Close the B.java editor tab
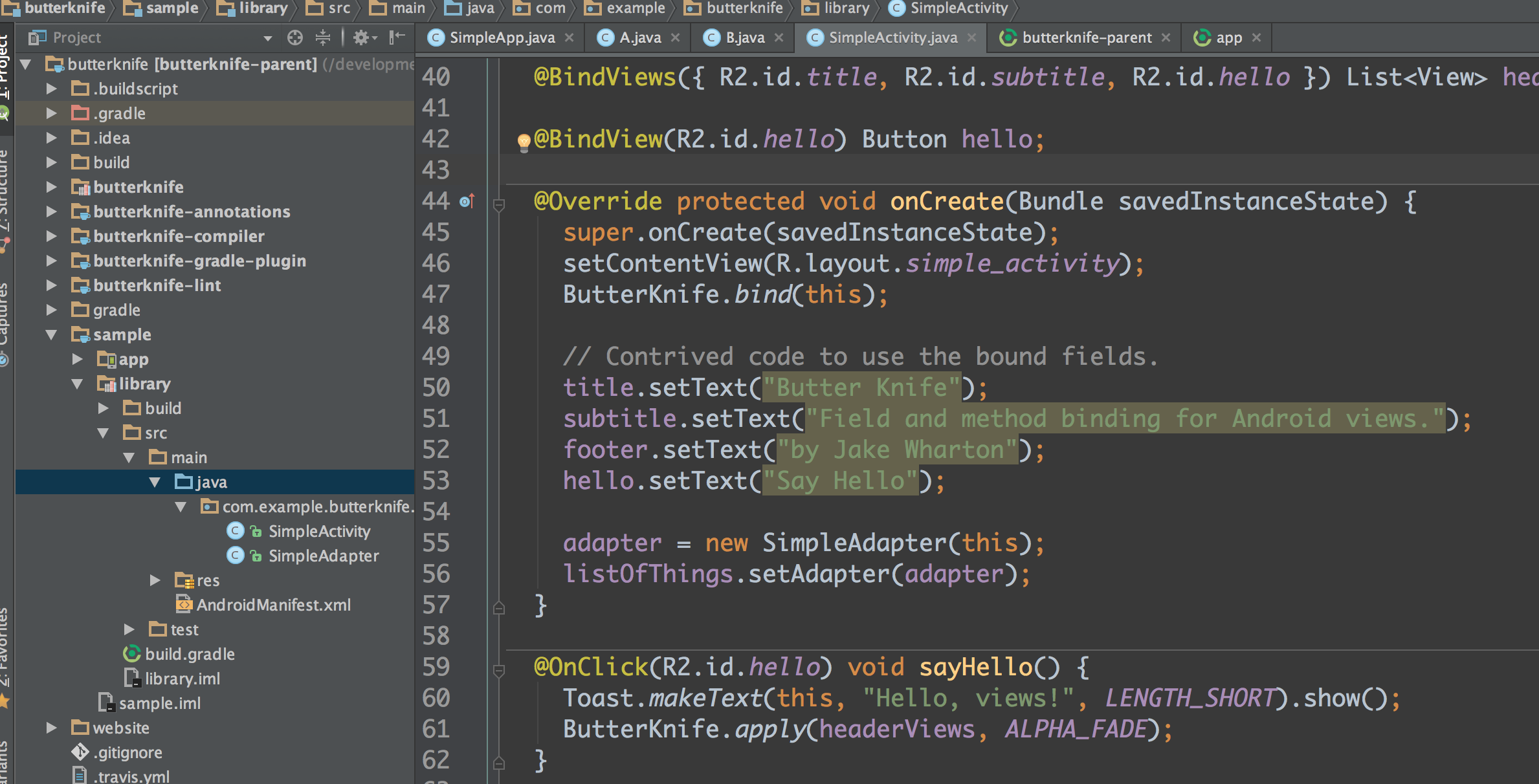This screenshot has width=1539, height=784. click(779, 38)
